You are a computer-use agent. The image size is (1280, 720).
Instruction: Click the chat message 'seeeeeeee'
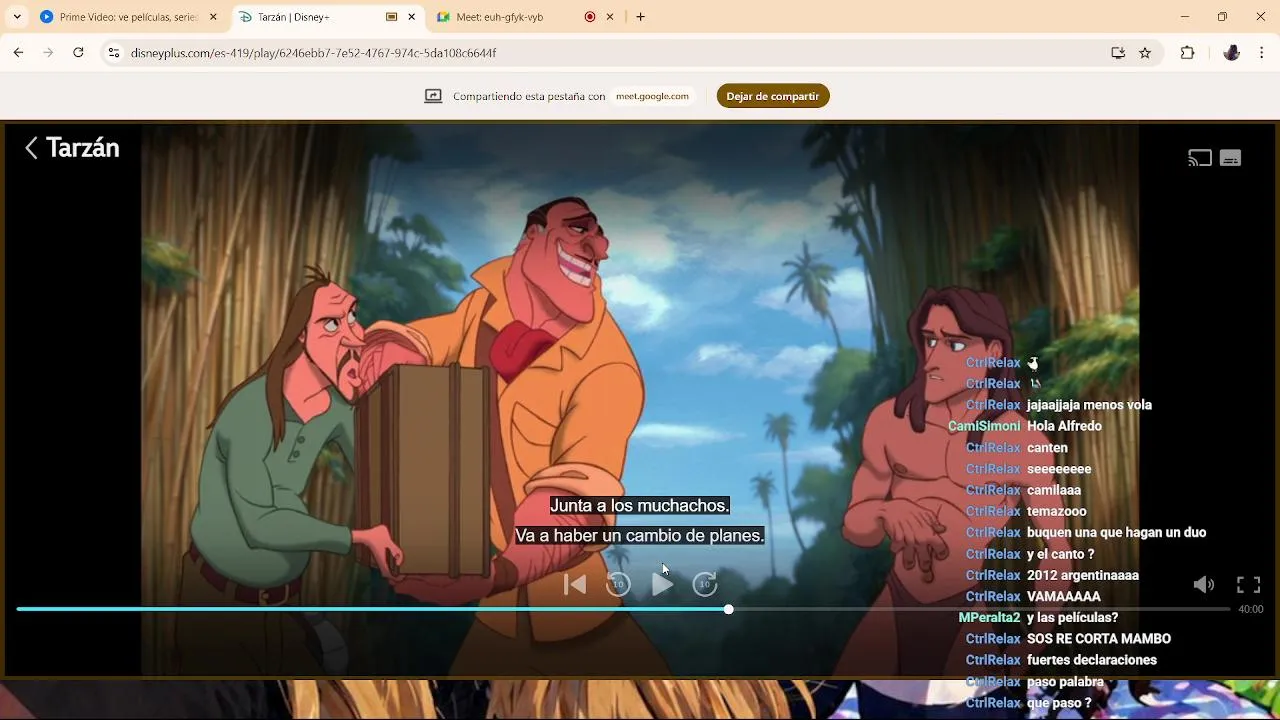[x=1059, y=469]
